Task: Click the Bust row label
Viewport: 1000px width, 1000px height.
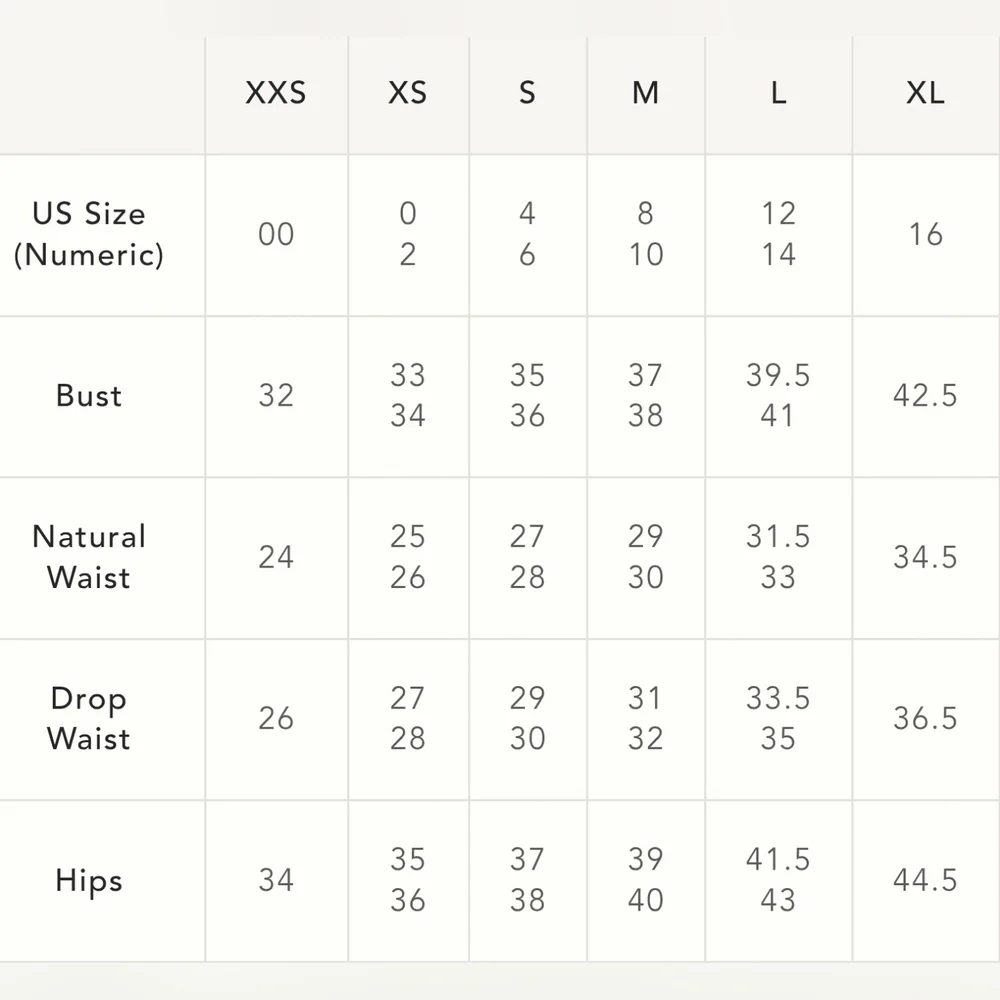Action: [89, 395]
